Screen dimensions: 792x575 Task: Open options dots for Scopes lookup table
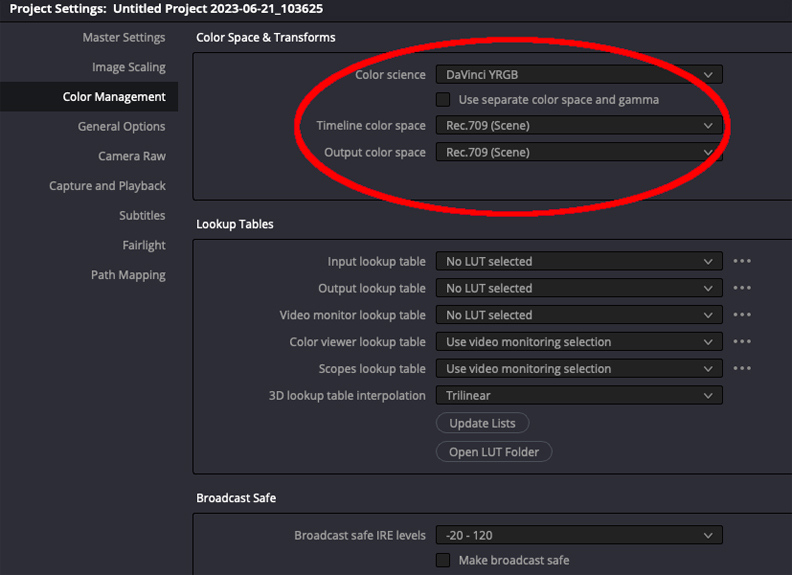point(742,368)
